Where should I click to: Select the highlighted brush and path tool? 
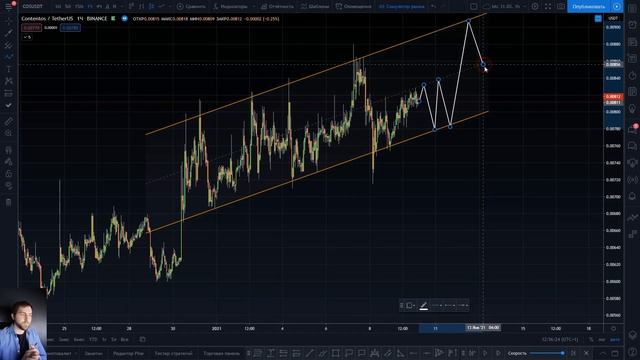8,57
